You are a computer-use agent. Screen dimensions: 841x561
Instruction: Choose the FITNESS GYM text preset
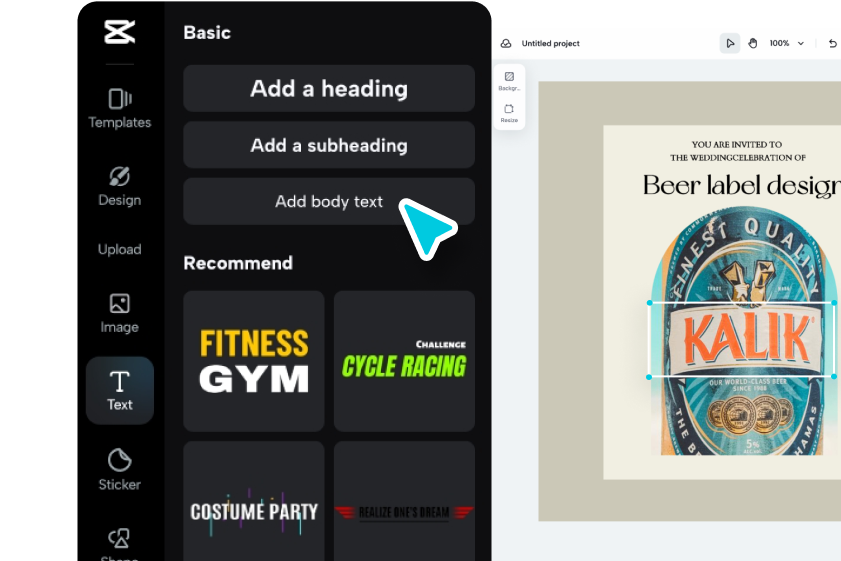pyautogui.click(x=254, y=361)
